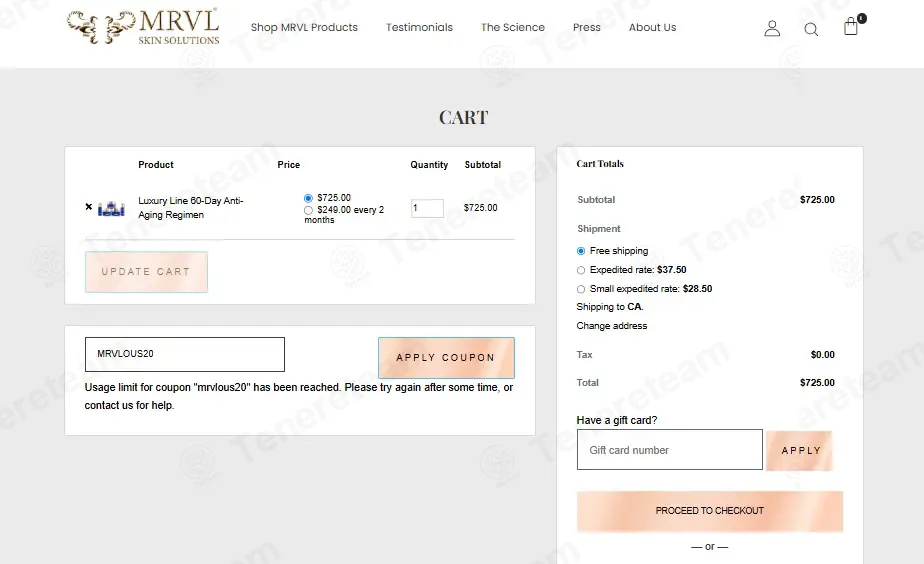The width and height of the screenshot is (924, 564).
Task: Open Luxury Line product thumbnail
Action: [111, 209]
